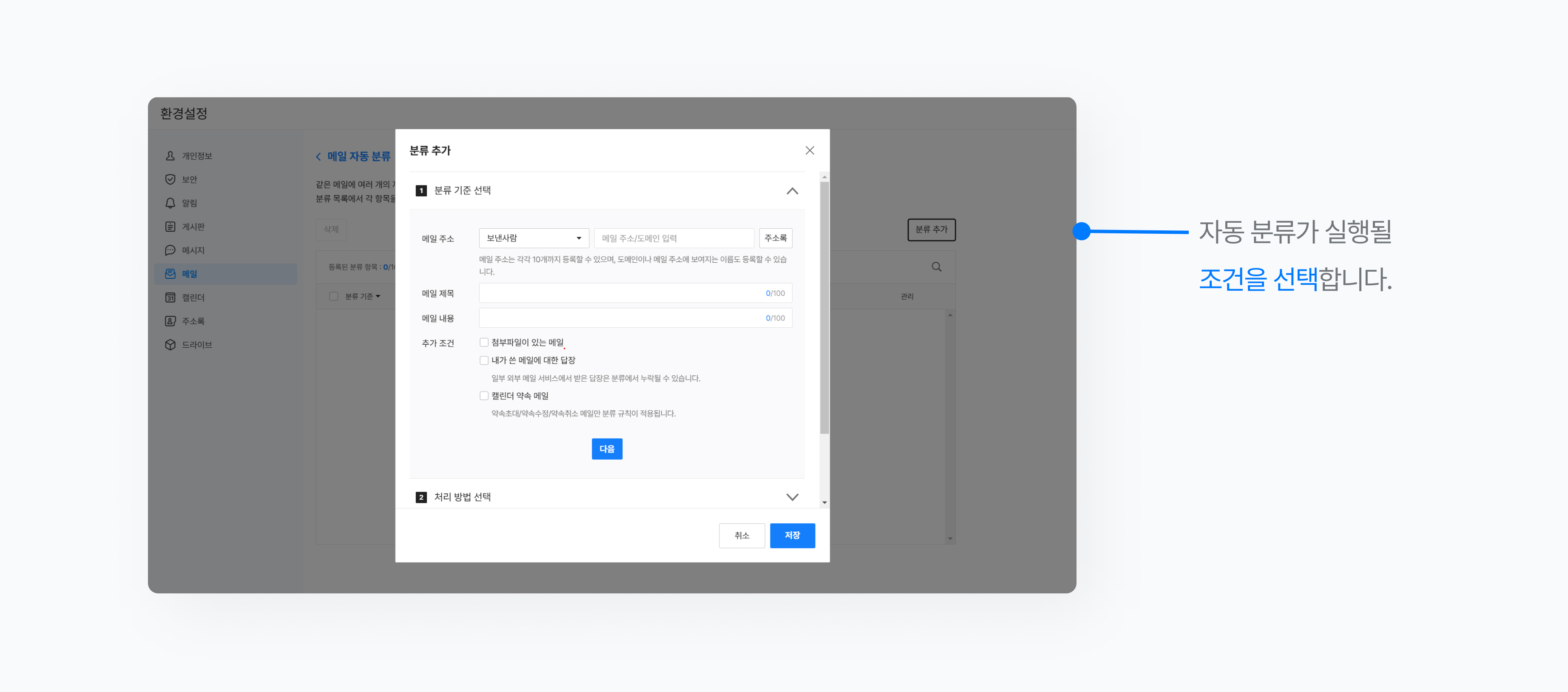Click the 개인정보 person icon in sidebar
Image resolution: width=1568 pixels, height=692 pixels.
[x=170, y=156]
